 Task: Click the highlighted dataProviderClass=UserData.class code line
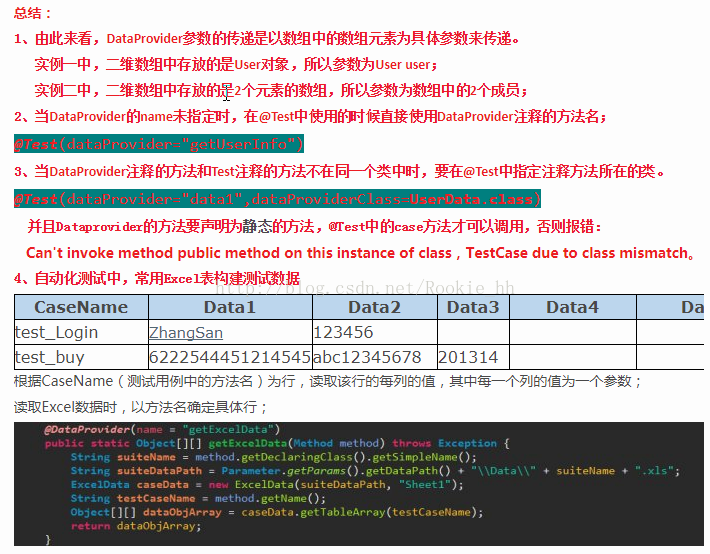(x=277, y=199)
